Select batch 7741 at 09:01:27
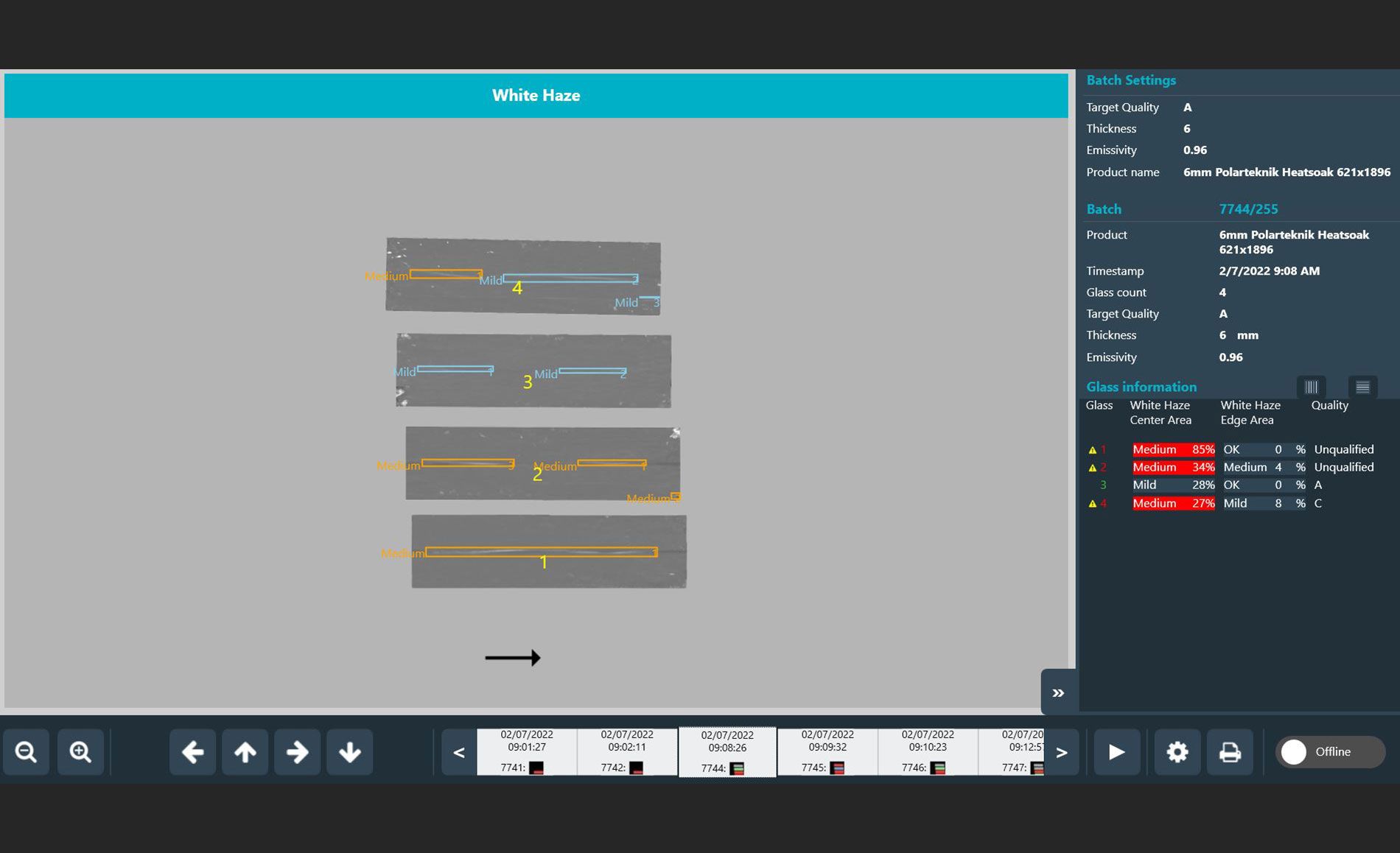Viewport: 1400px width, 853px height. [x=527, y=752]
